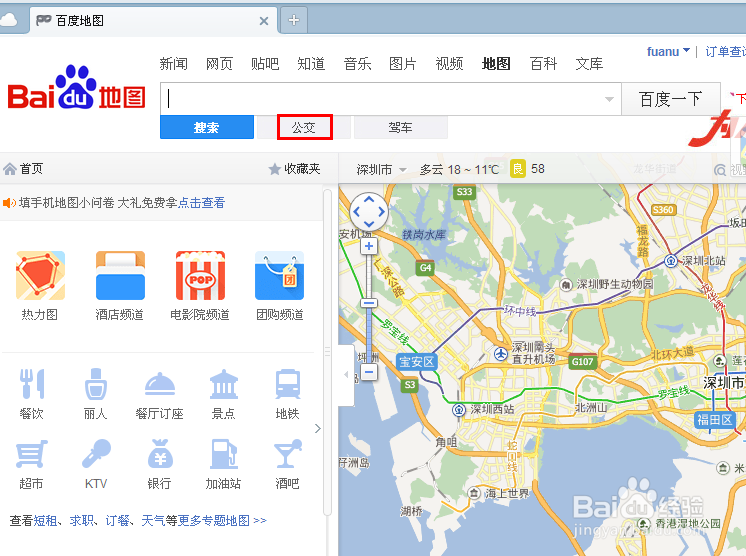Go to 音乐 music in top navigation
Image resolution: width=746 pixels, height=556 pixels.
click(357, 64)
